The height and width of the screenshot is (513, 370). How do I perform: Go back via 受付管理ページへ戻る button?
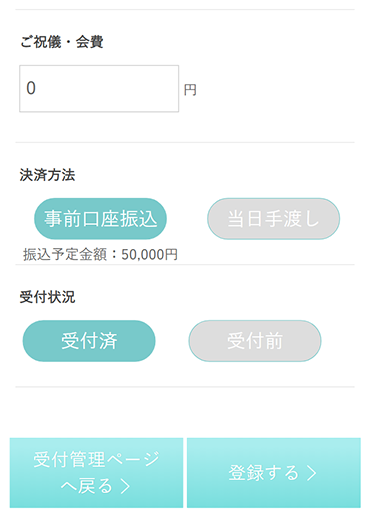pyautogui.click(x=96, y=473)
